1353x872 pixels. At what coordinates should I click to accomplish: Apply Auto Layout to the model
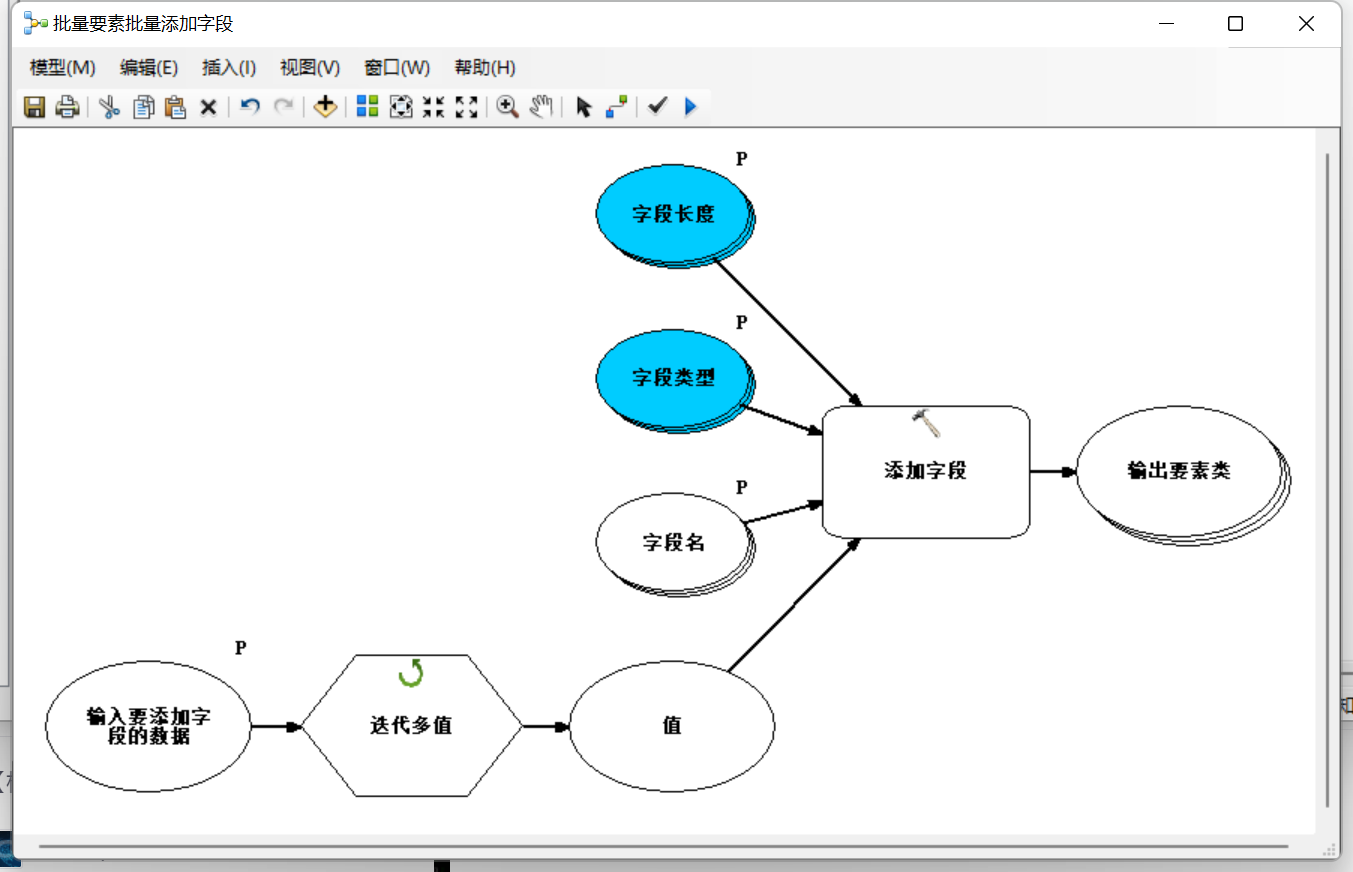pos(368,107)
